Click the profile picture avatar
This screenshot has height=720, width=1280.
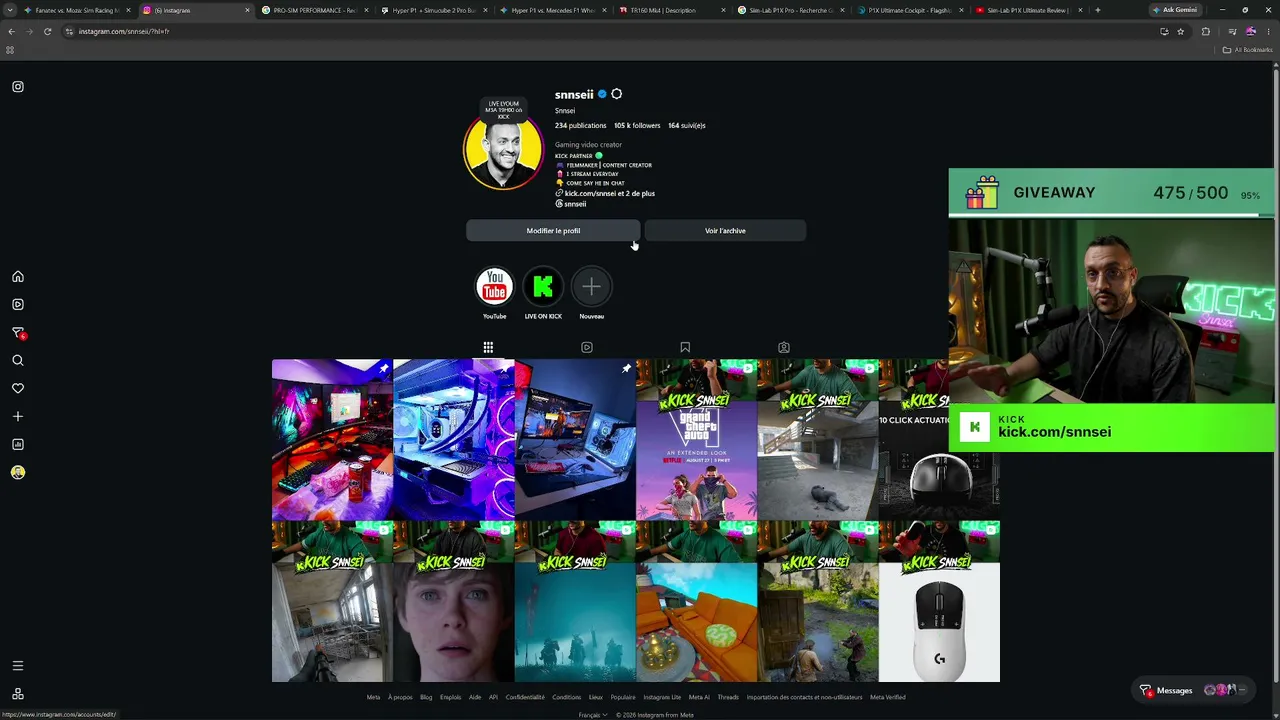point(503,150)
